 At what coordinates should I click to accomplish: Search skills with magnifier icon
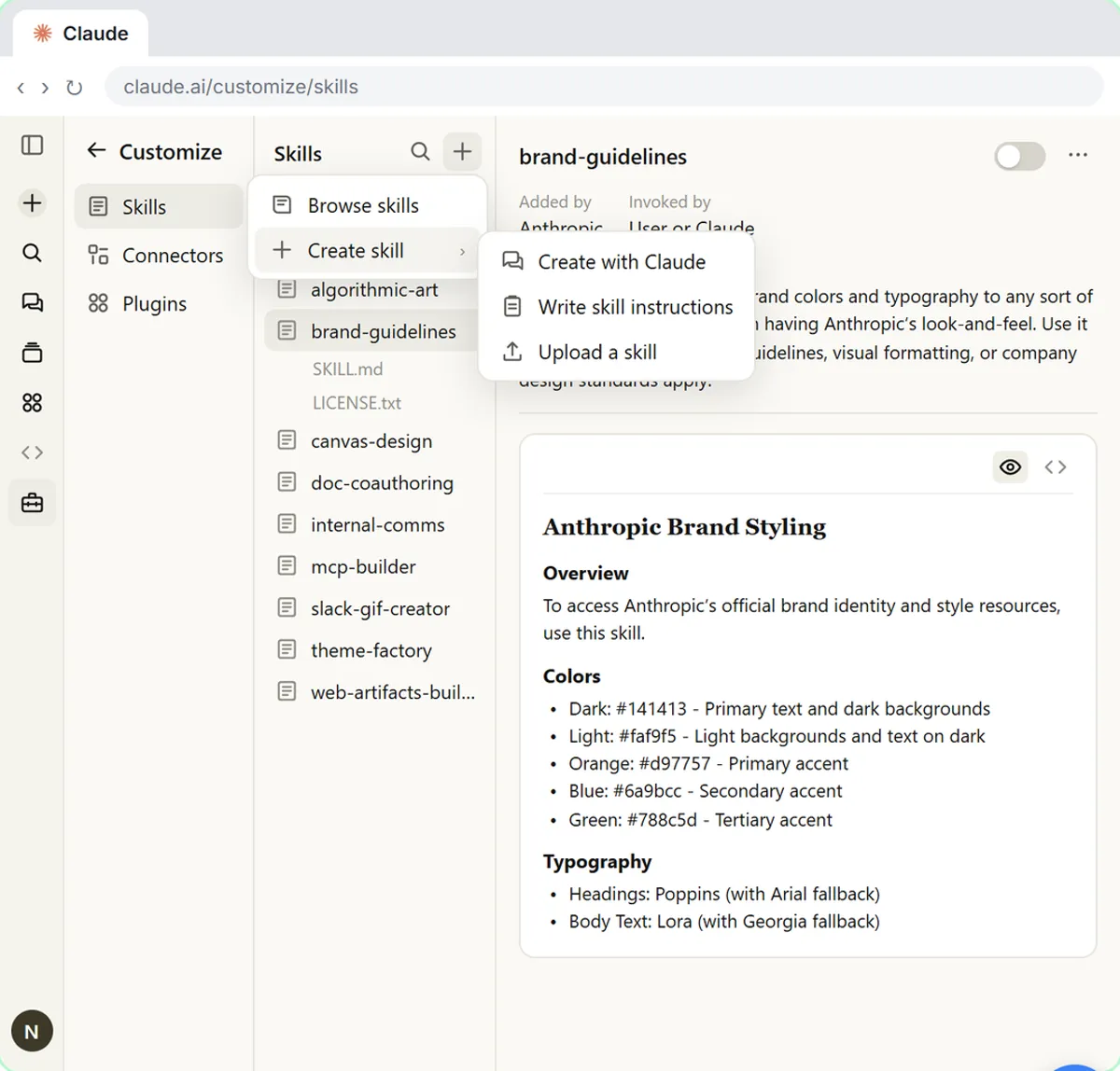[x=421, y=151]
